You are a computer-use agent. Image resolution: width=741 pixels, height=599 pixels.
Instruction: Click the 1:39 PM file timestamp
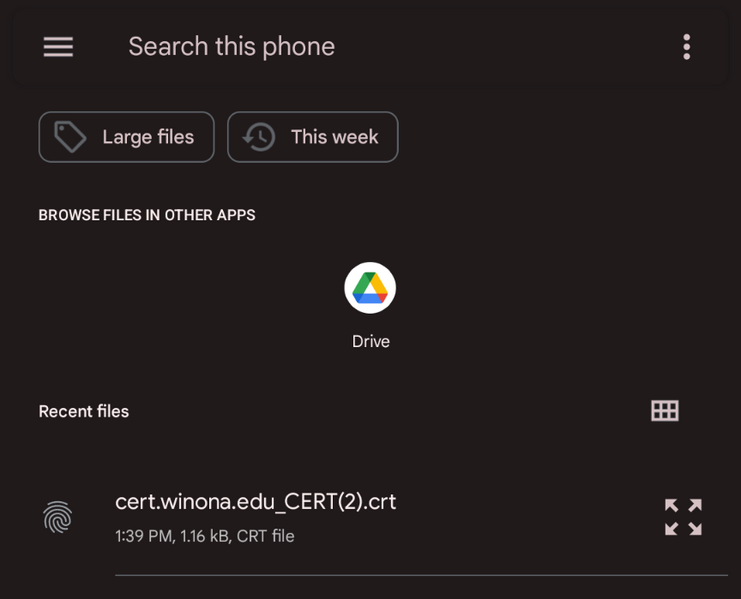(143, 537)
